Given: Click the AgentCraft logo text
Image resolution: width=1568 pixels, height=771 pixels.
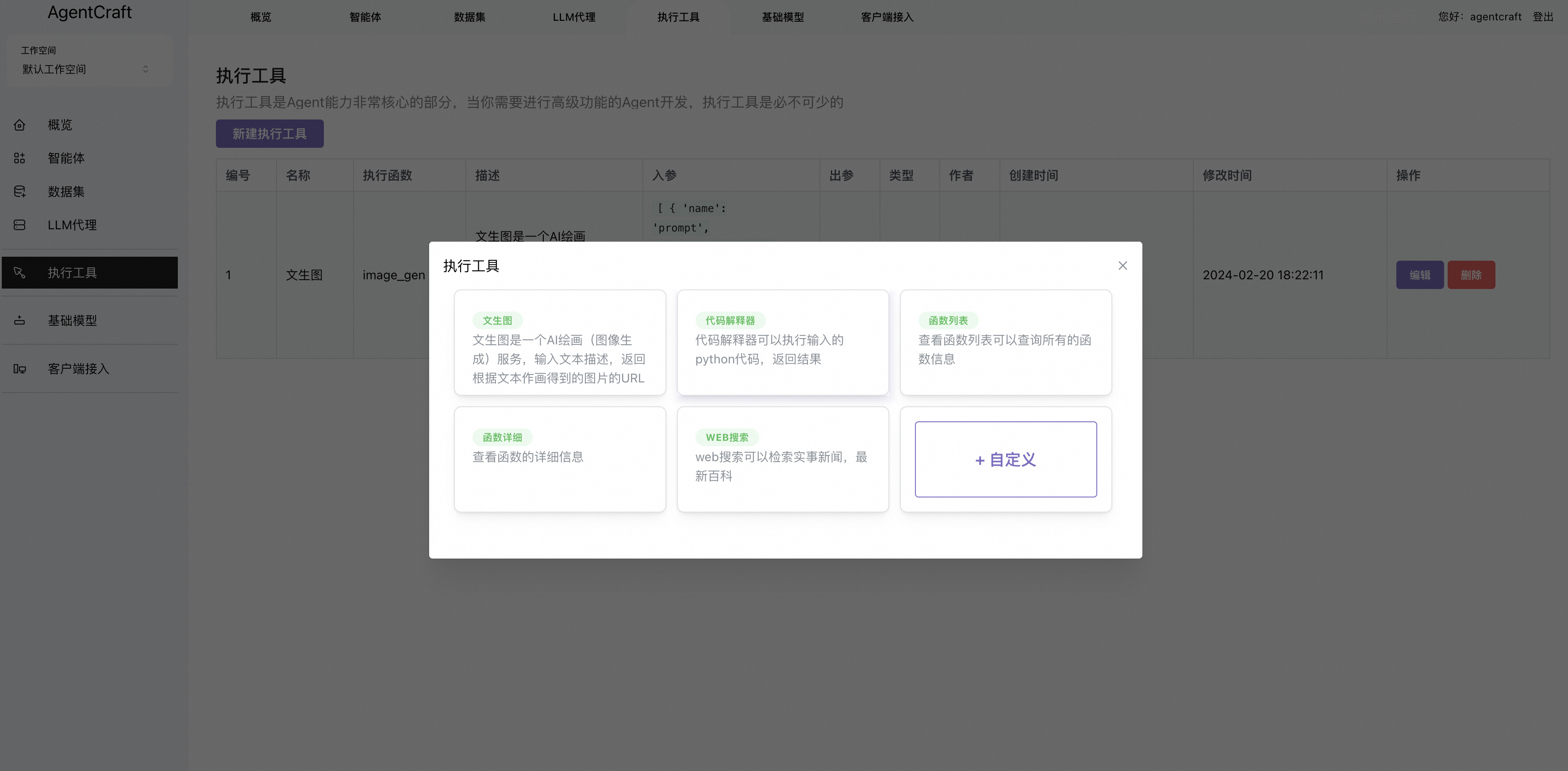Looking at the screenshot, I should pyautogui.click(x=89, y=12).
